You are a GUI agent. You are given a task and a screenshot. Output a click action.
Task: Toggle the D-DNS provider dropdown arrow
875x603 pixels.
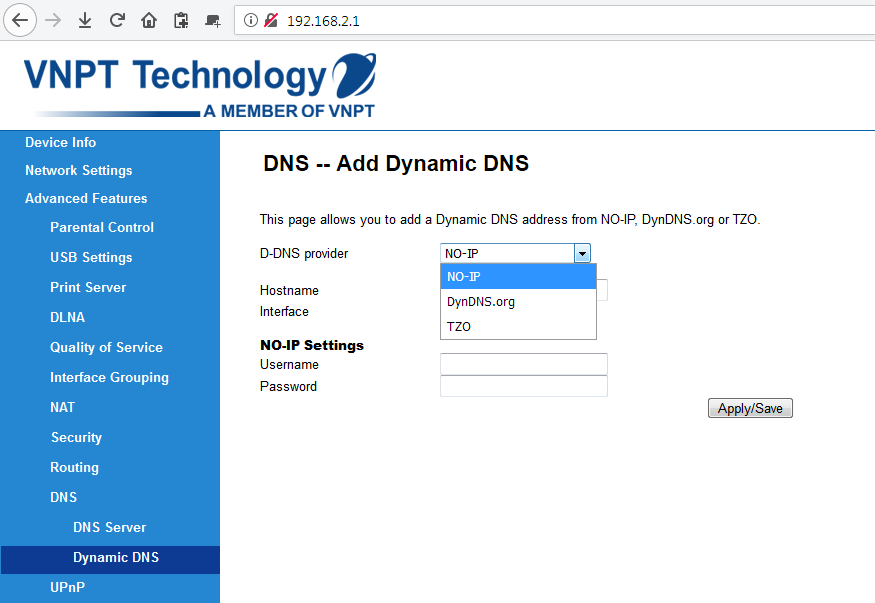582,253
